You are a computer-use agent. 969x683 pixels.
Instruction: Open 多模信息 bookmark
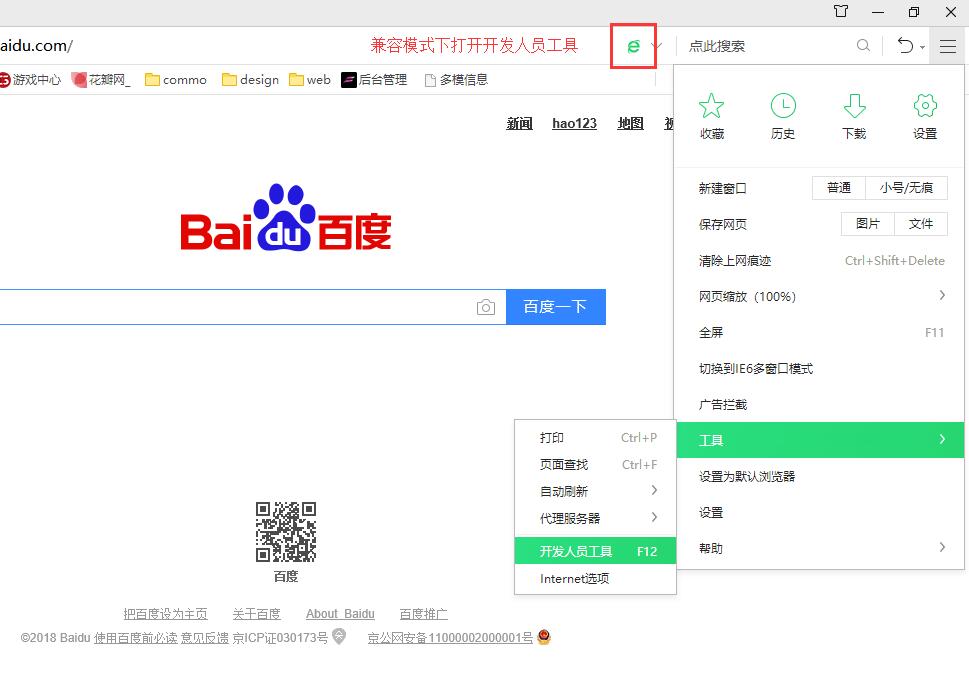tap(457, 80)
